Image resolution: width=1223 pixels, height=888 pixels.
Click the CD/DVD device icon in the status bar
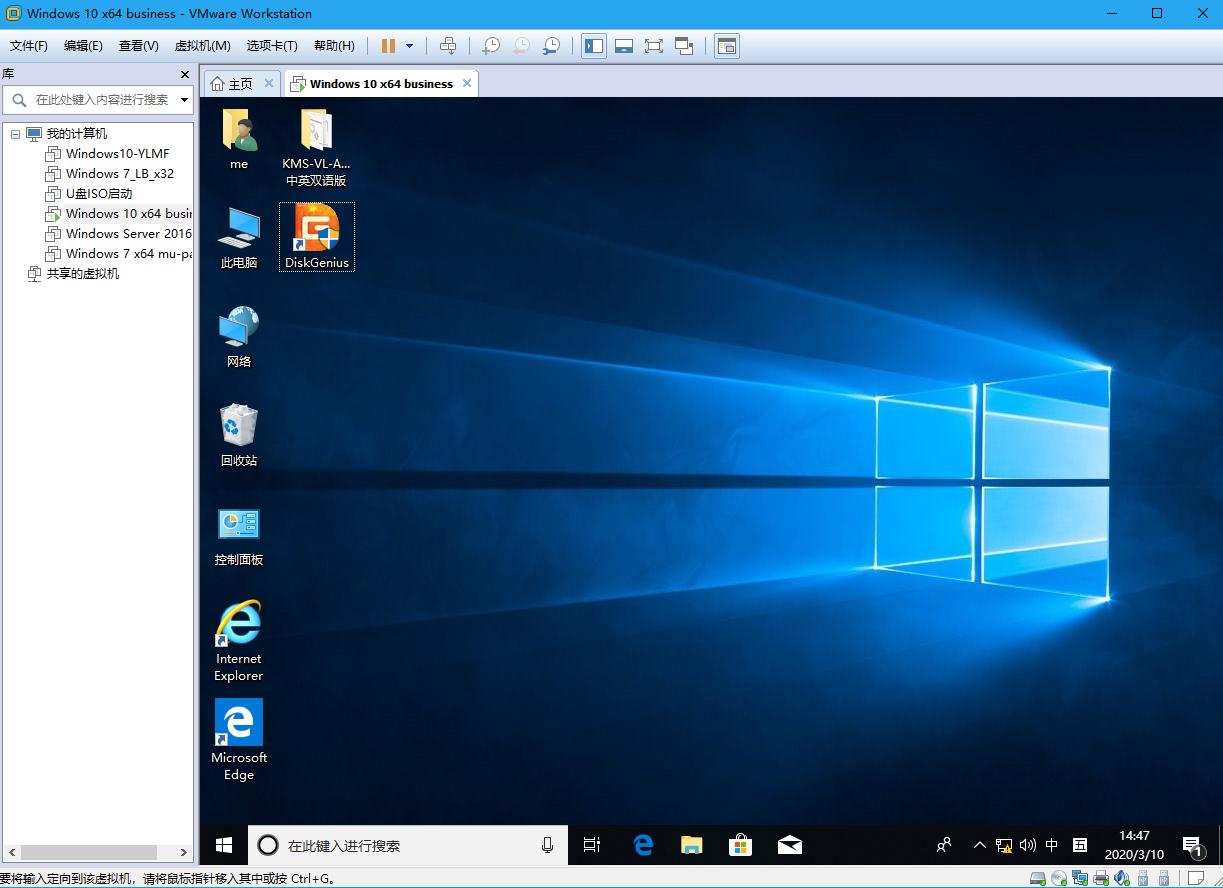(x=1060, y=877)
